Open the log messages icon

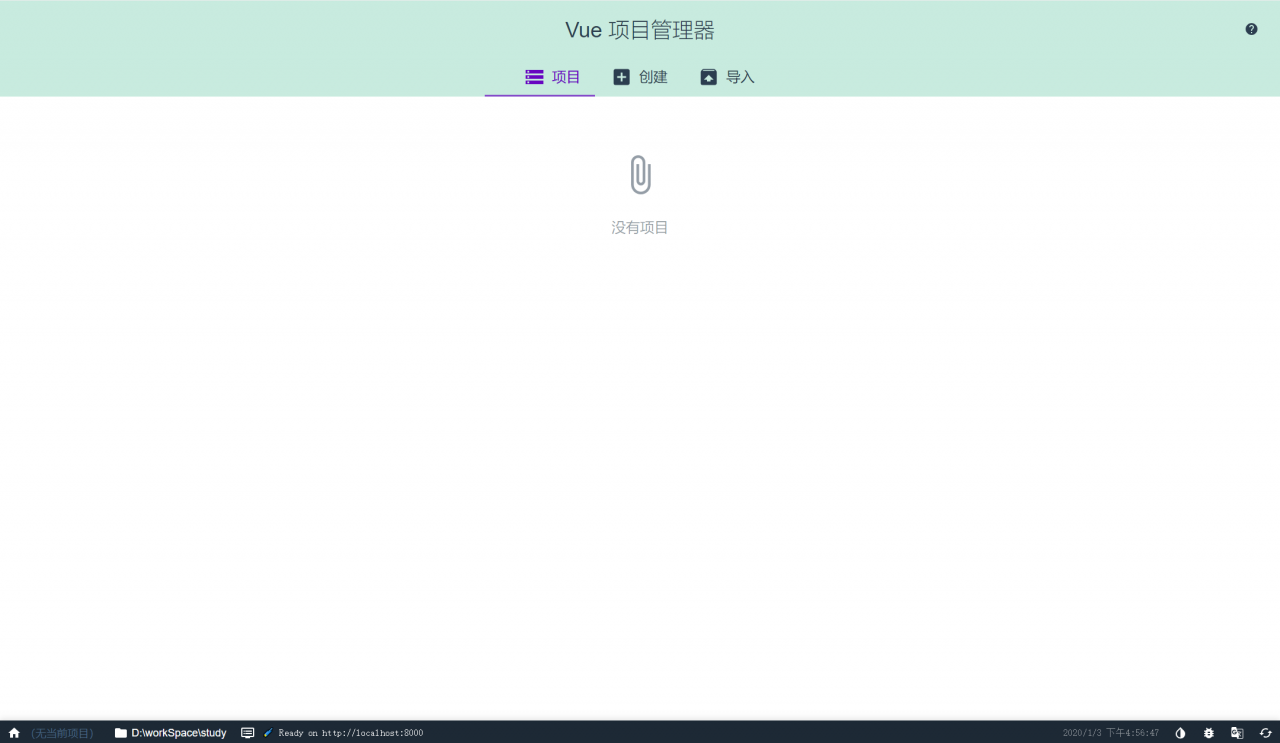247,733
